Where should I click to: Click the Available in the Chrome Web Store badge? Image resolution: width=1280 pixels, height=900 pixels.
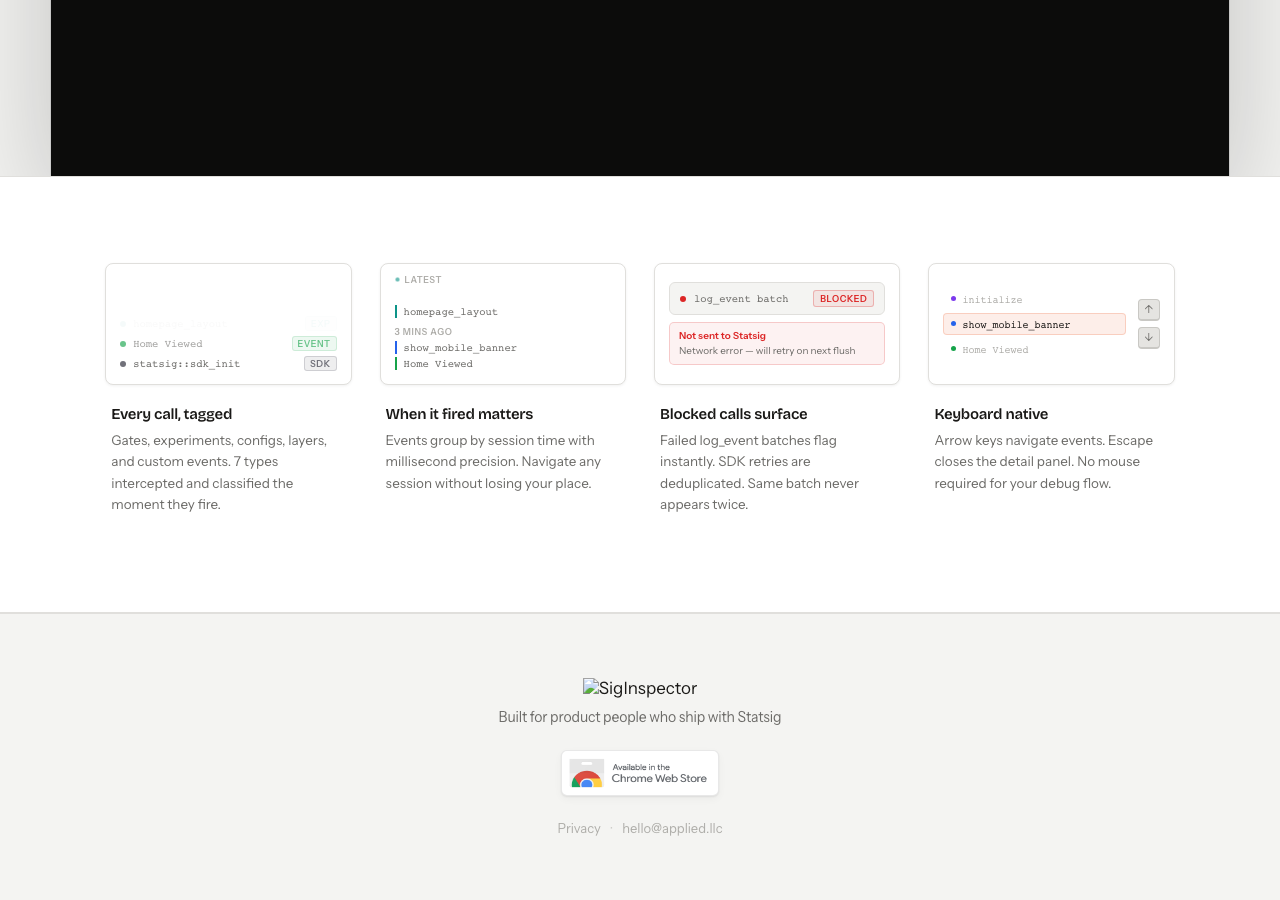coord(640,772)
